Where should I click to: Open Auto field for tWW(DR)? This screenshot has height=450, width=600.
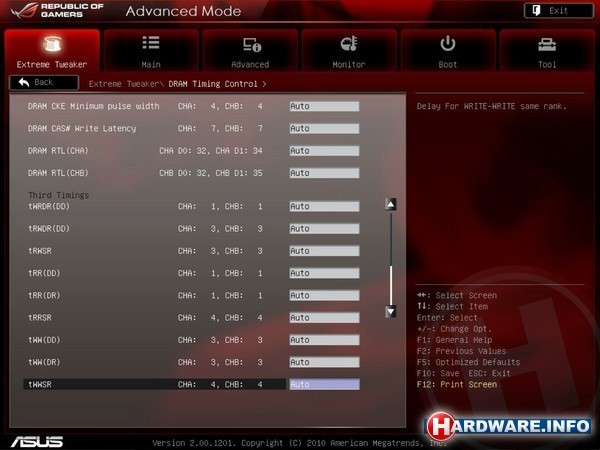click(x=324, y=362)
